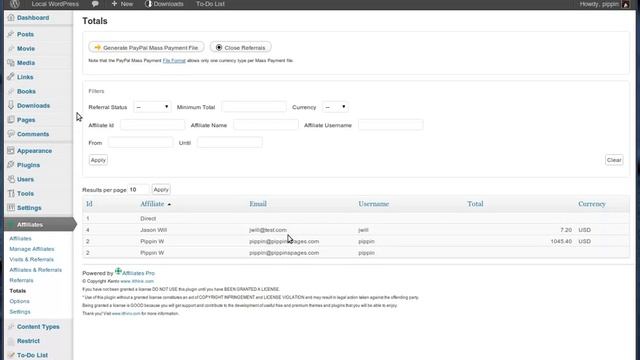Apply results per page setting
The height and width of the screenshot is (360, 640).
[x=161, y=189]
